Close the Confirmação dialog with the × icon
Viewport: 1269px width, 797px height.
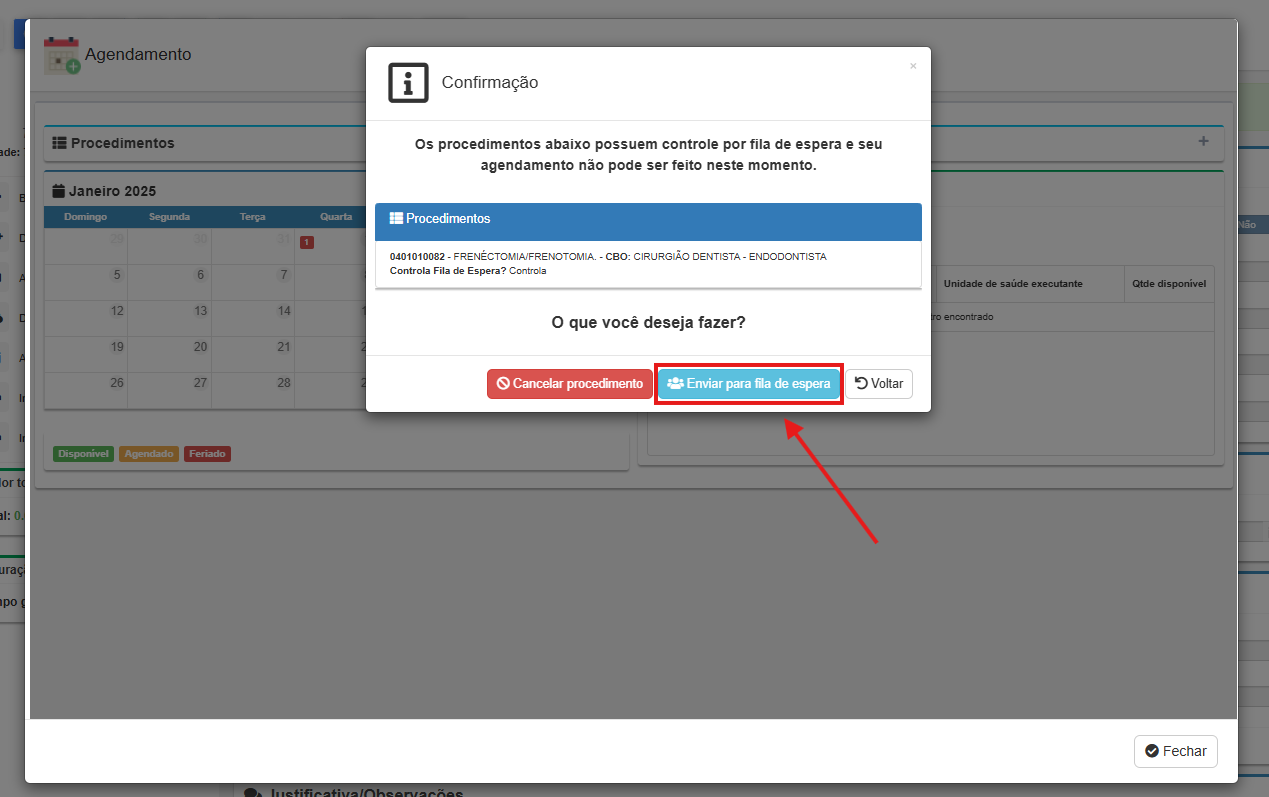point(912,66)
